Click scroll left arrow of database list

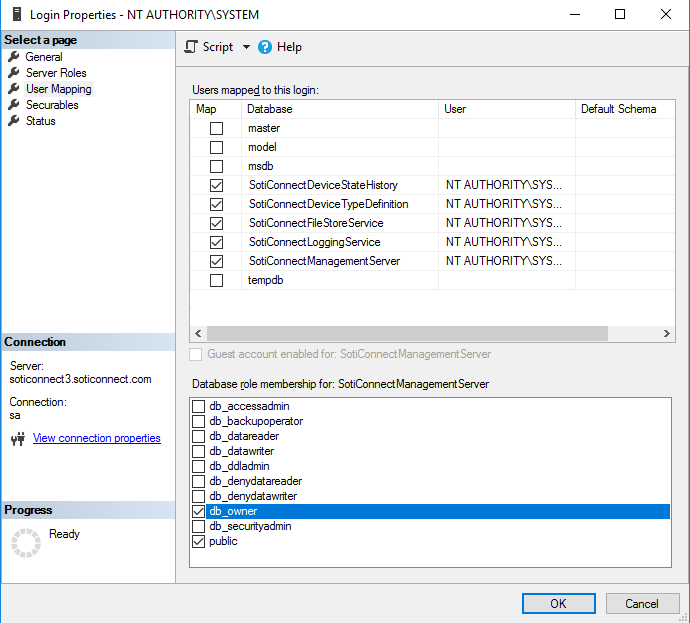click(198, 333)
